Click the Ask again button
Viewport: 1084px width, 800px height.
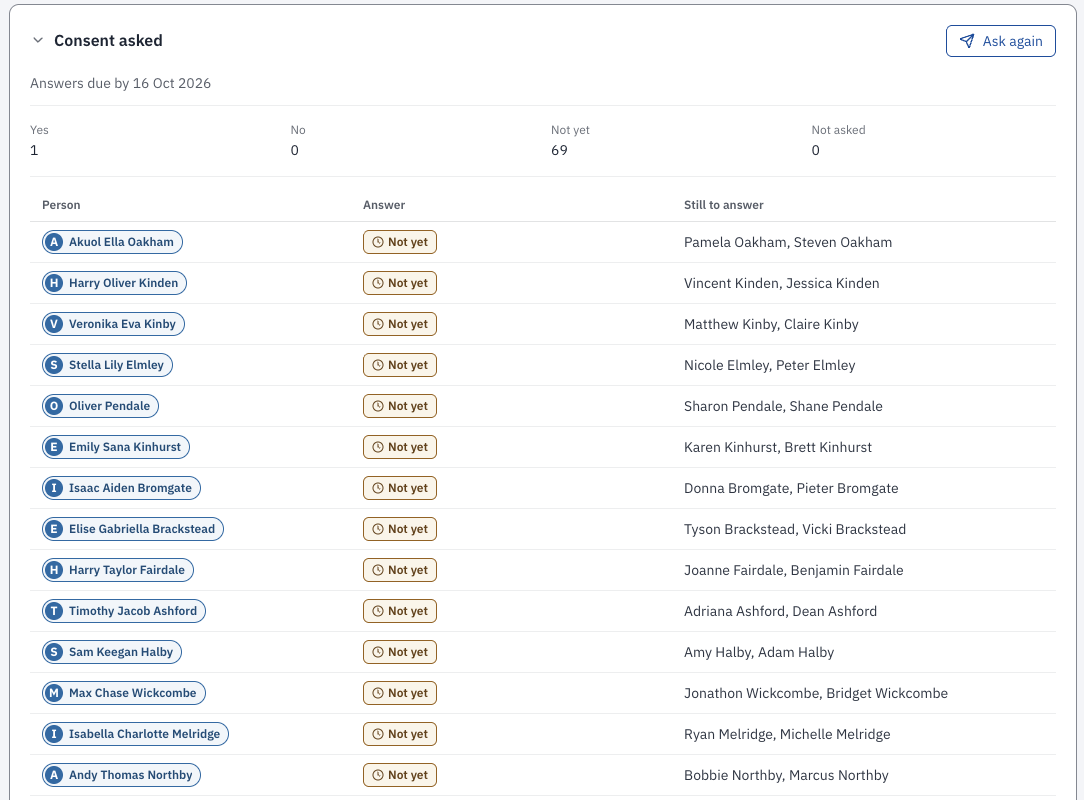[1000, 41]
